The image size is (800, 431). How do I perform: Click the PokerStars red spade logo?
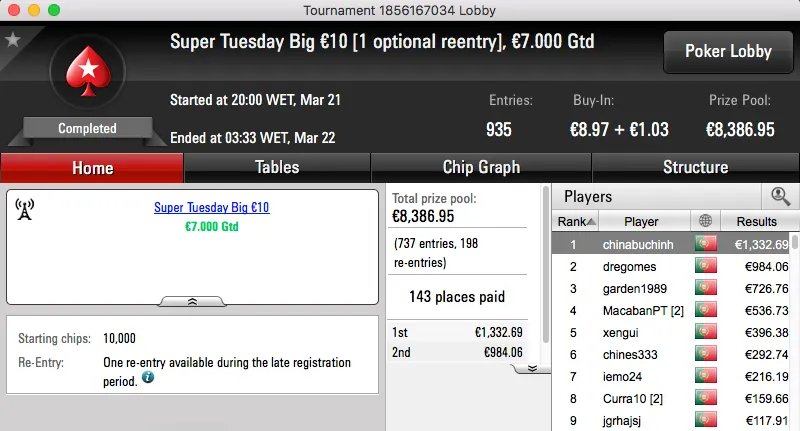(x=86, y=75)
